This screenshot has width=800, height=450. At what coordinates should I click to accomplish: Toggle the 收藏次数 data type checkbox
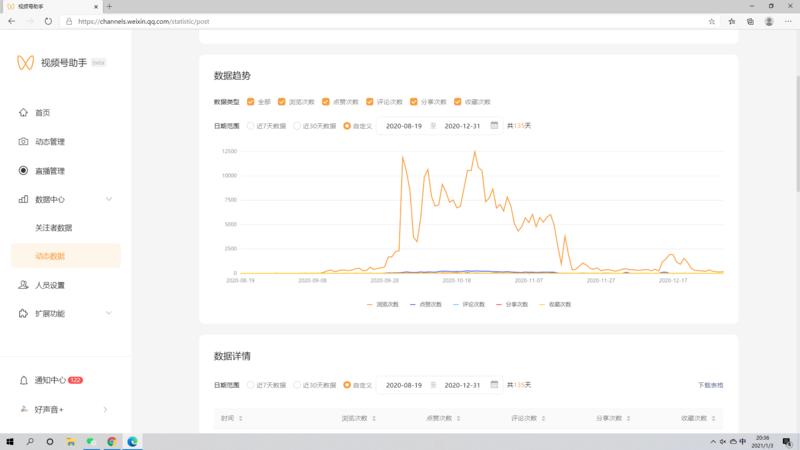458,102
